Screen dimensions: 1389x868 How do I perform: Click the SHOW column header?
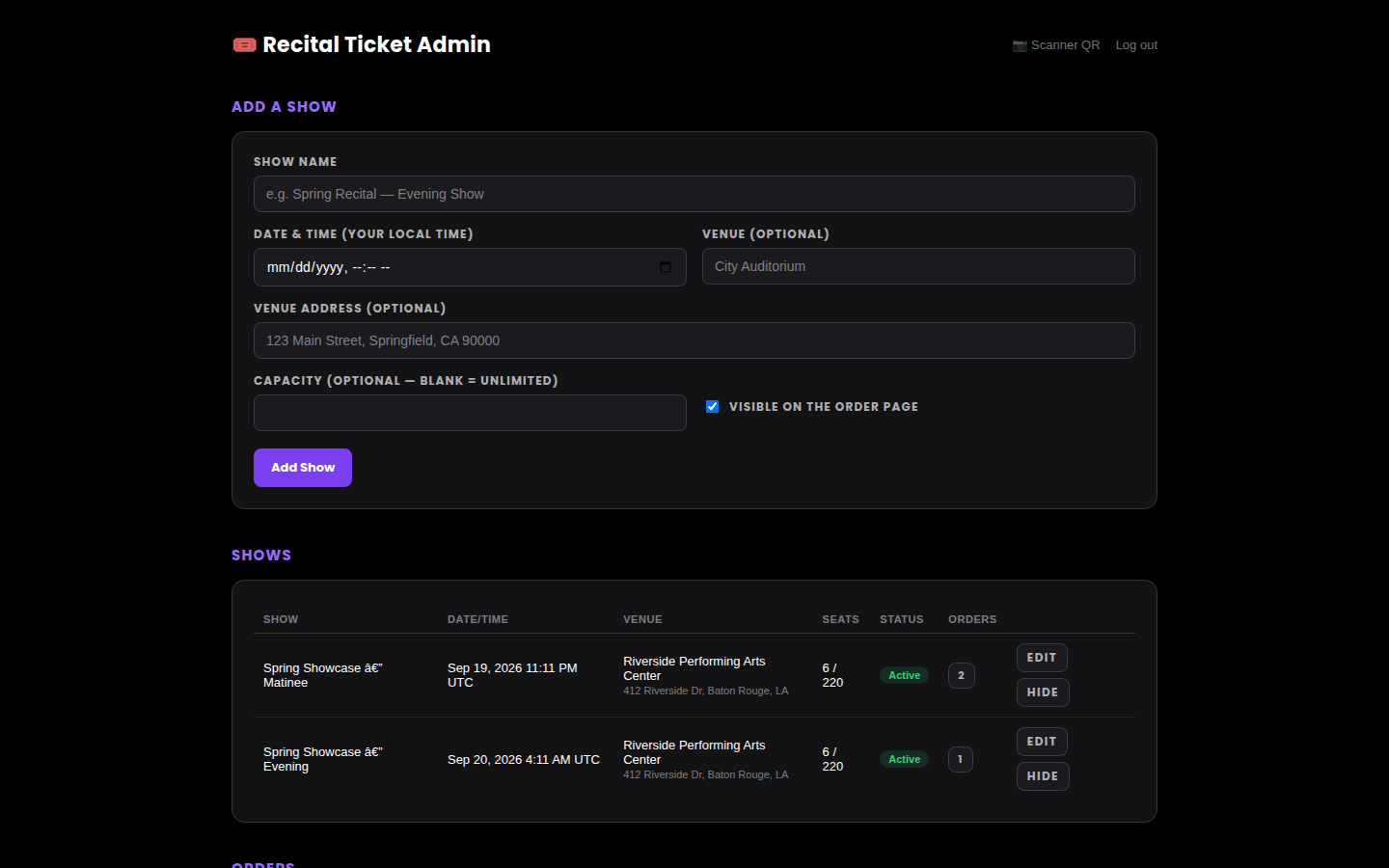click(281, 619)
